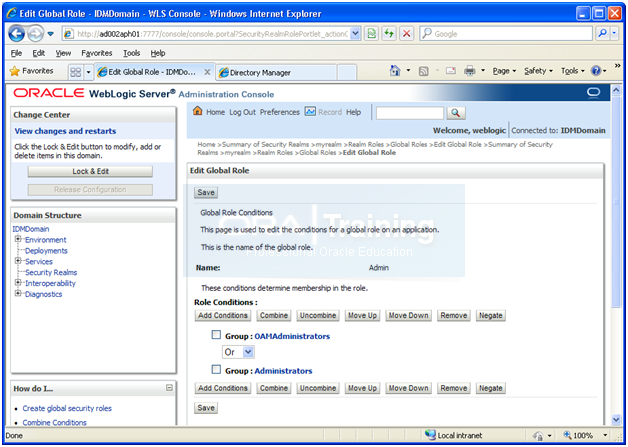628x447 pixels.
Task: Expand the Services tree node
Action: click(x=18, y=261)
